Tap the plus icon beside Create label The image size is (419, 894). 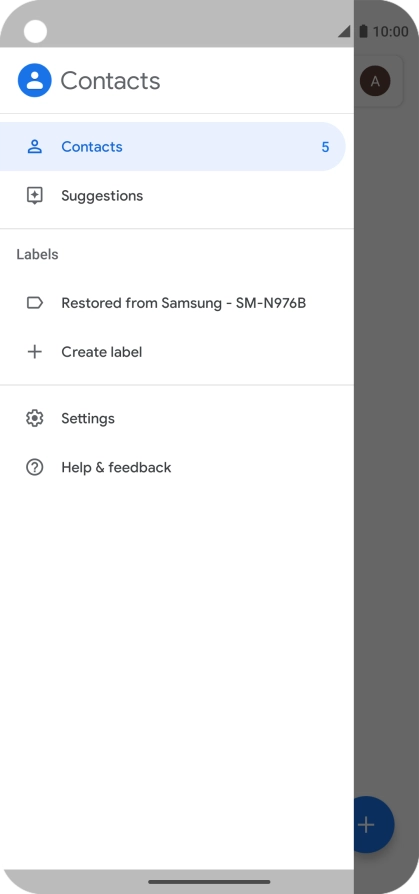tap(35, 352)
